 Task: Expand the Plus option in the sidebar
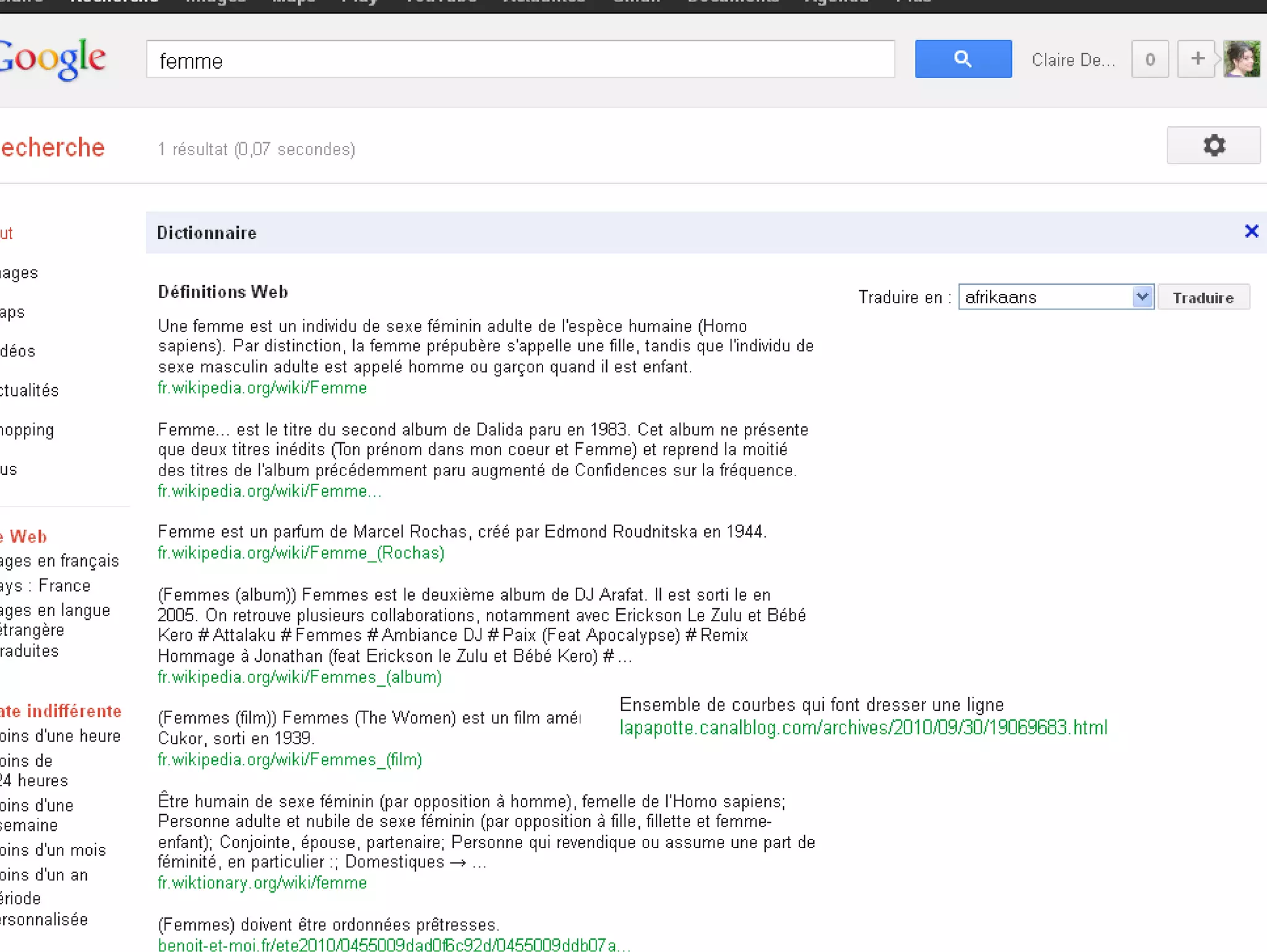9,470
